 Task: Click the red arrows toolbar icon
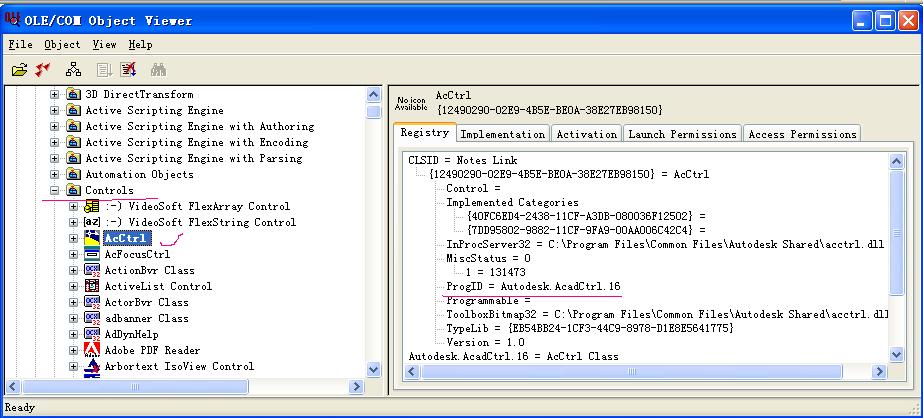coord(43,70)
